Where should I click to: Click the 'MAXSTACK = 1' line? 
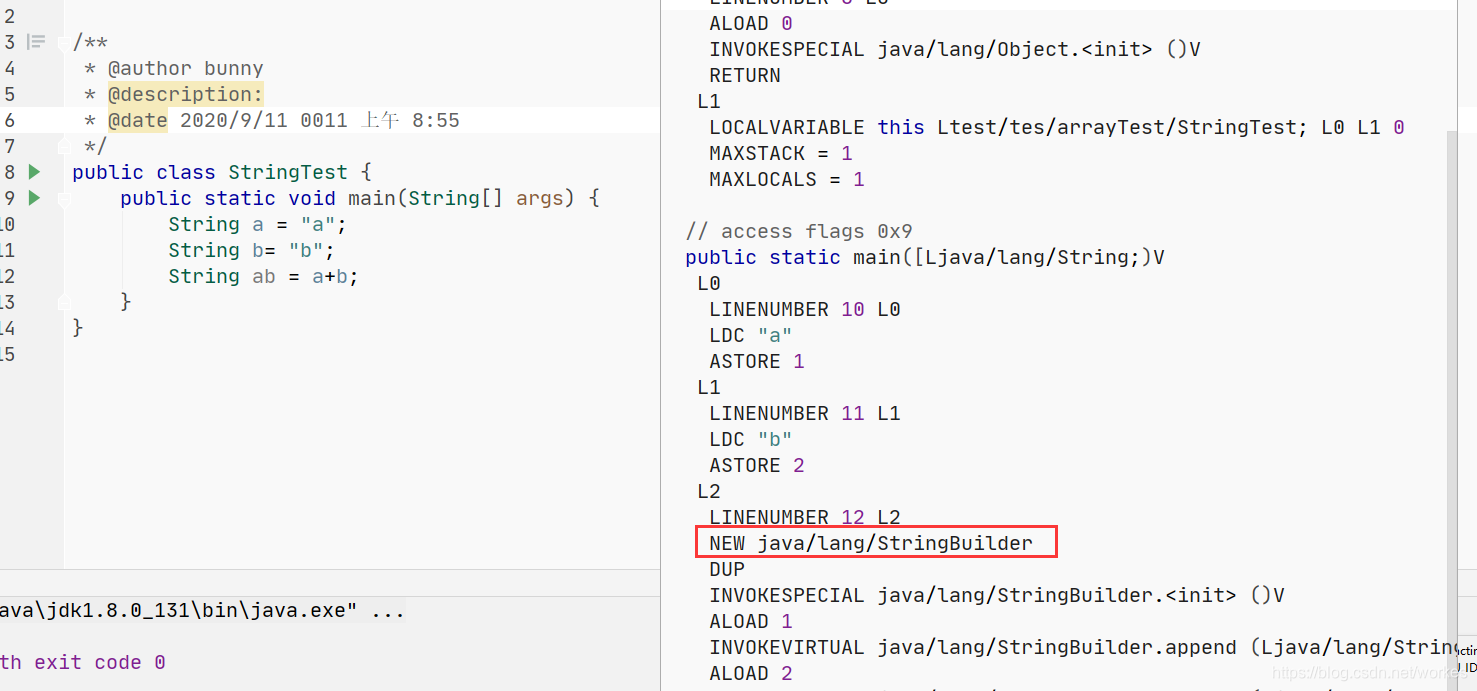(781, 153)
